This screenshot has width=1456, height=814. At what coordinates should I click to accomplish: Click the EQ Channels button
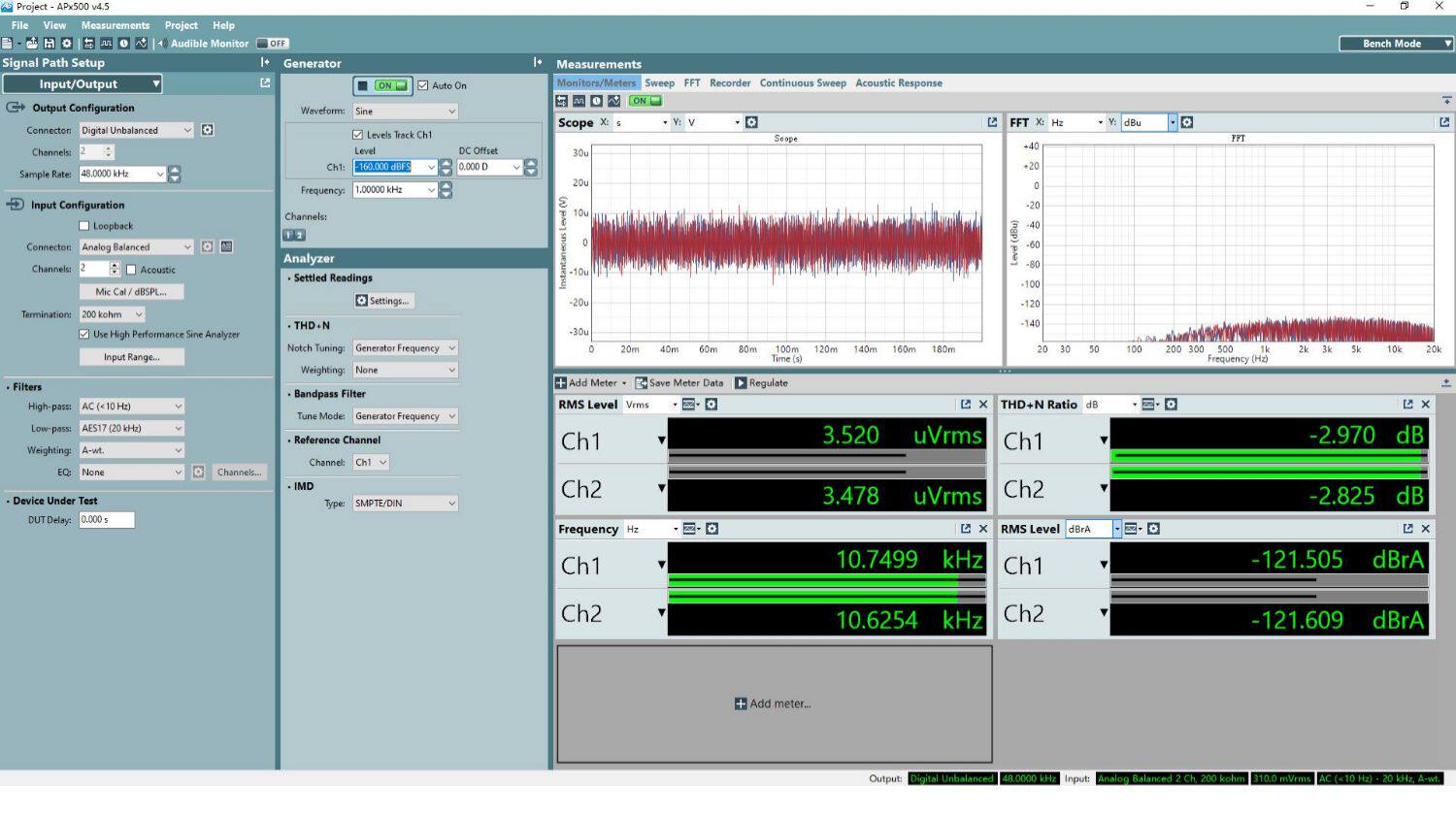point(239,472)
